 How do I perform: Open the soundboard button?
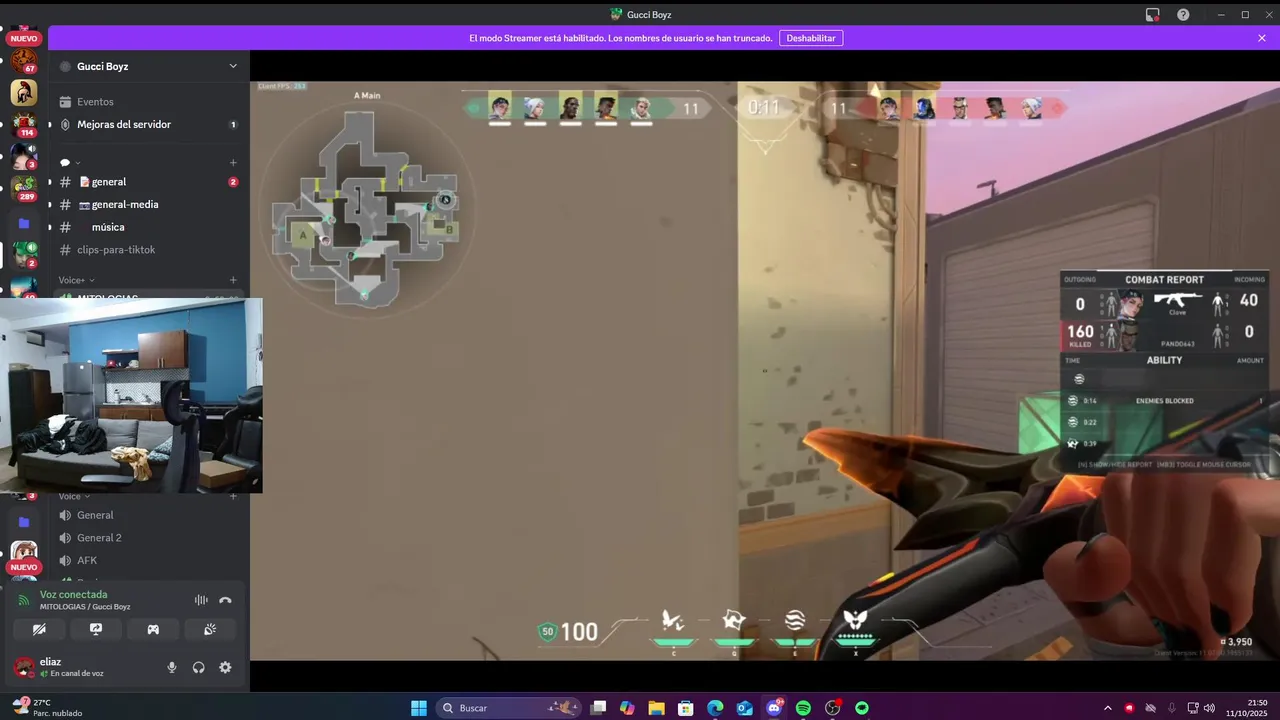point(210,629)
